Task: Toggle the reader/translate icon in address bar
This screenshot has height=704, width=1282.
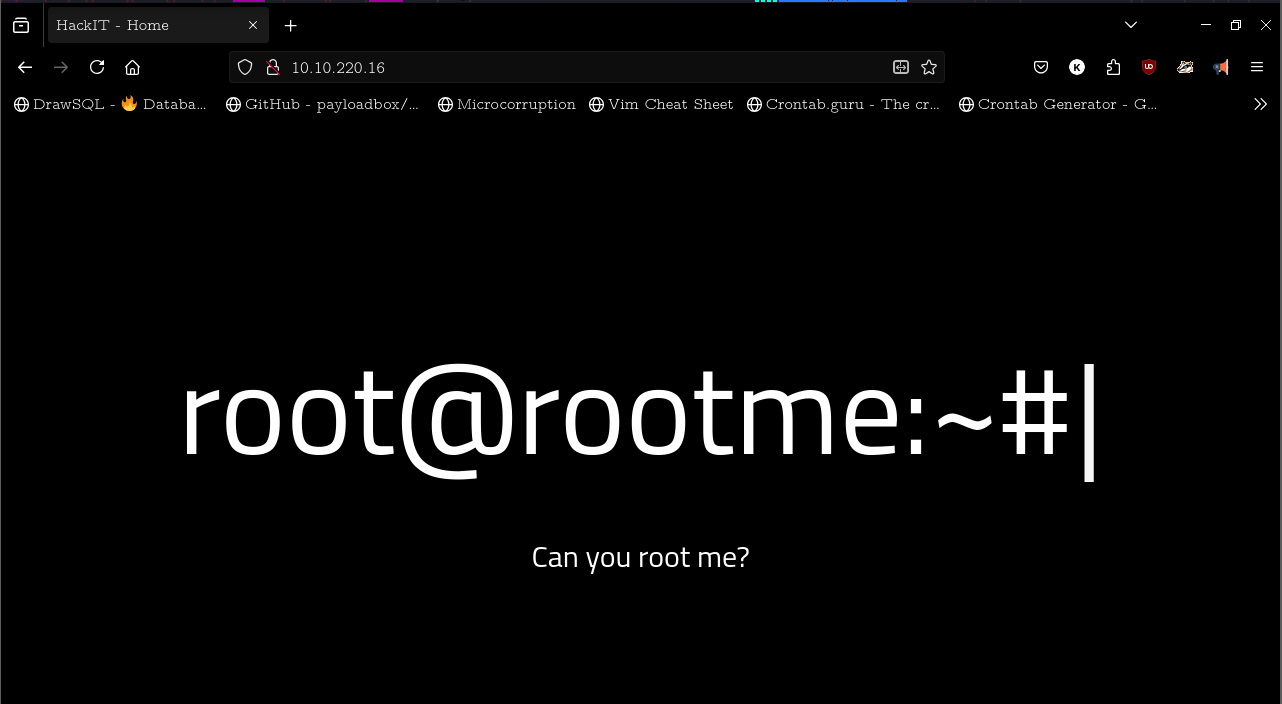Action: click(901, 67)
